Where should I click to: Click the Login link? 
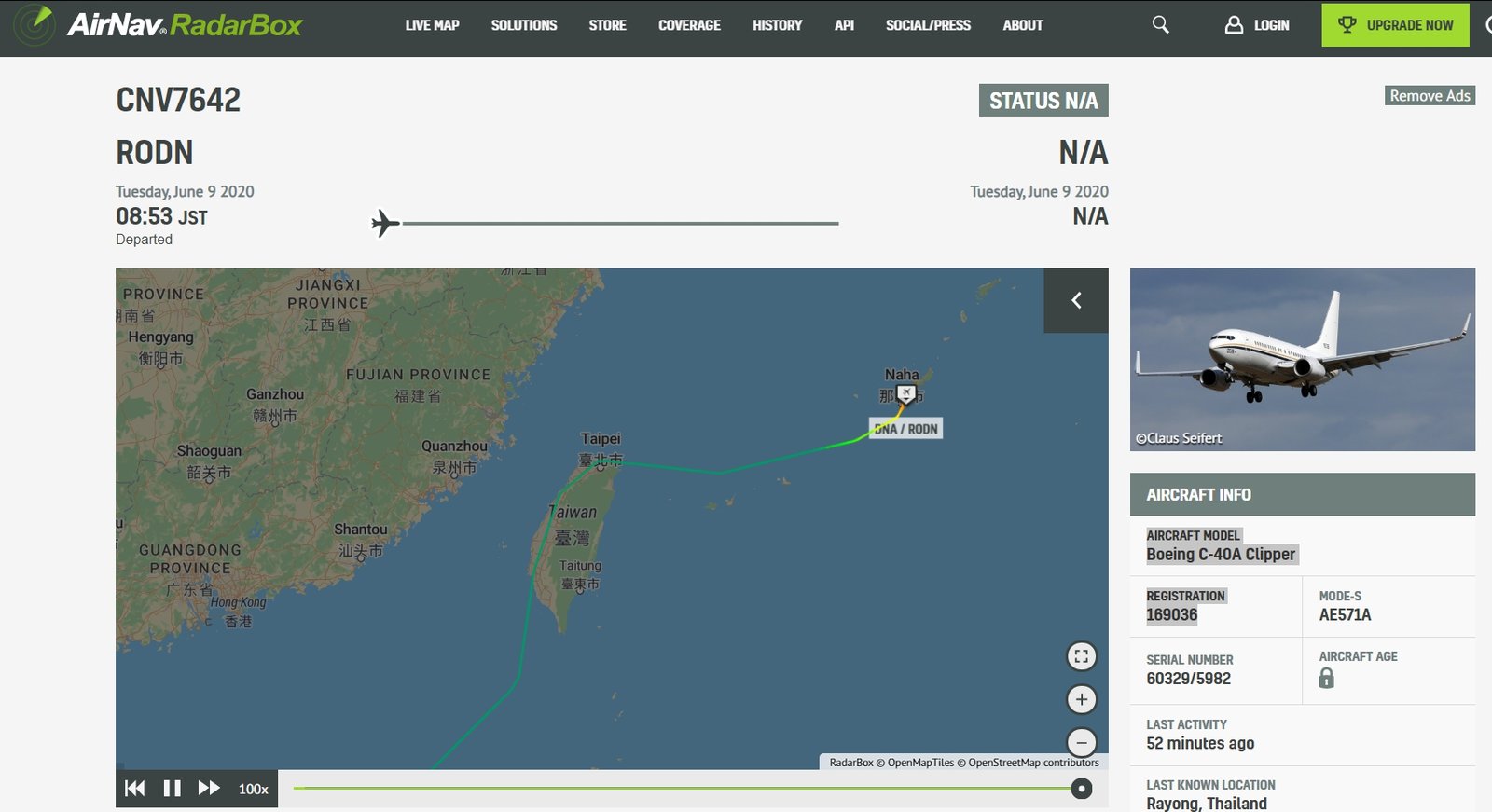[1257, 25]
